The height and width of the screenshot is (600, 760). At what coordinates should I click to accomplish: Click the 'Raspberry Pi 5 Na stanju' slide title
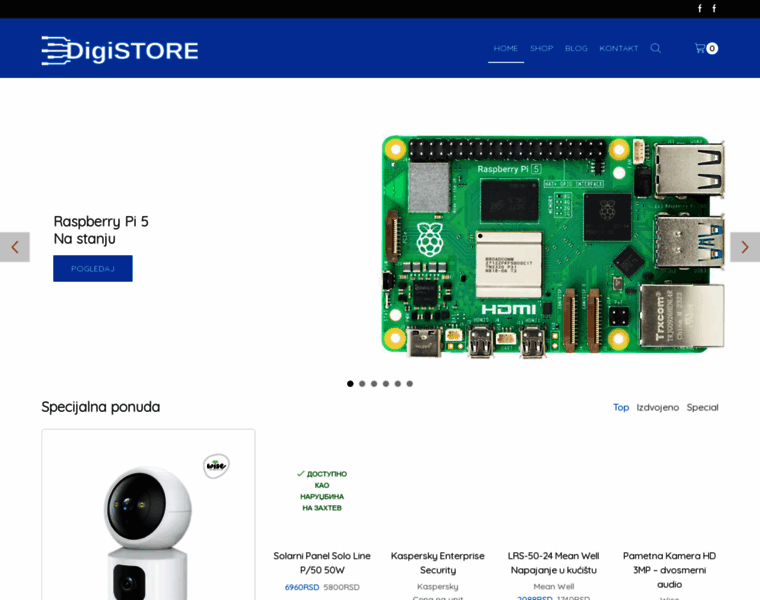point(101,230)
